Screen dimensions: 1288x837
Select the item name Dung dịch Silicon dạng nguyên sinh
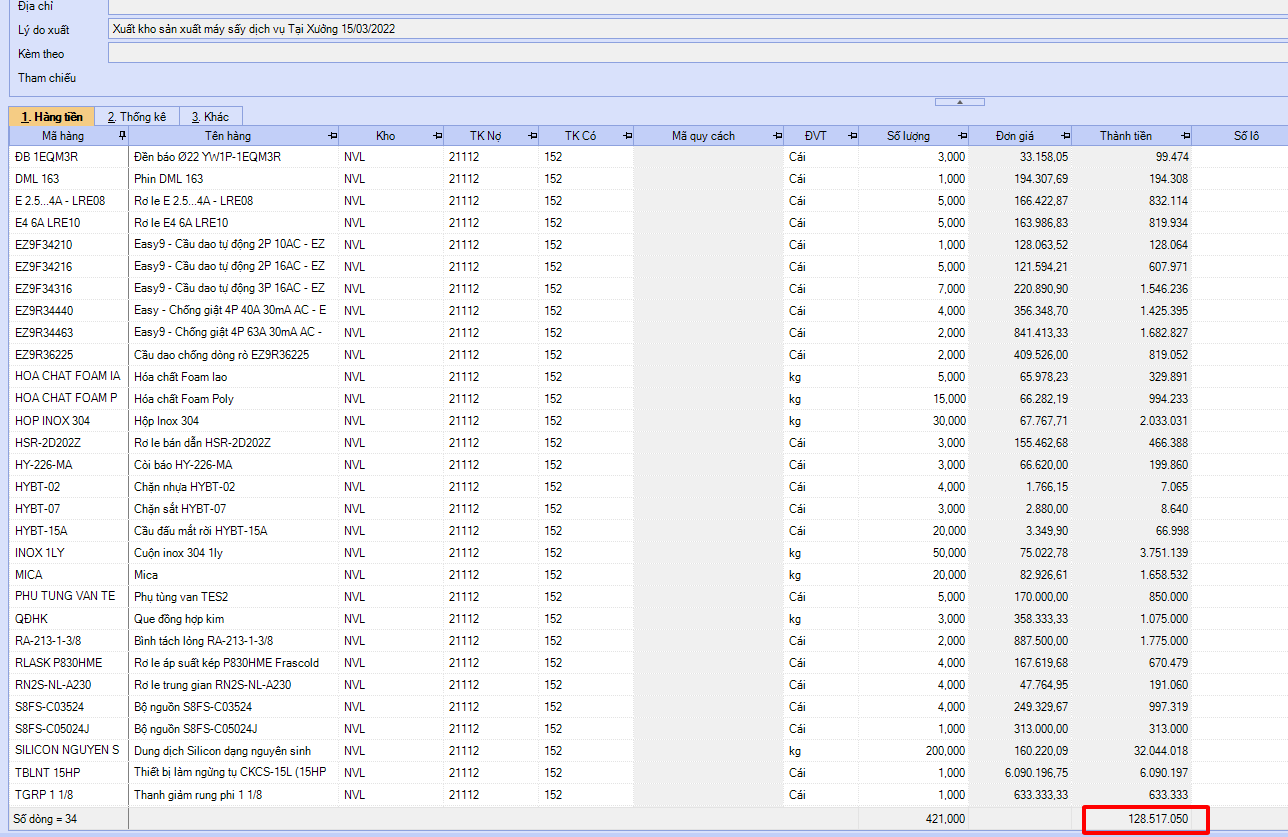click(x=222, y=751)
